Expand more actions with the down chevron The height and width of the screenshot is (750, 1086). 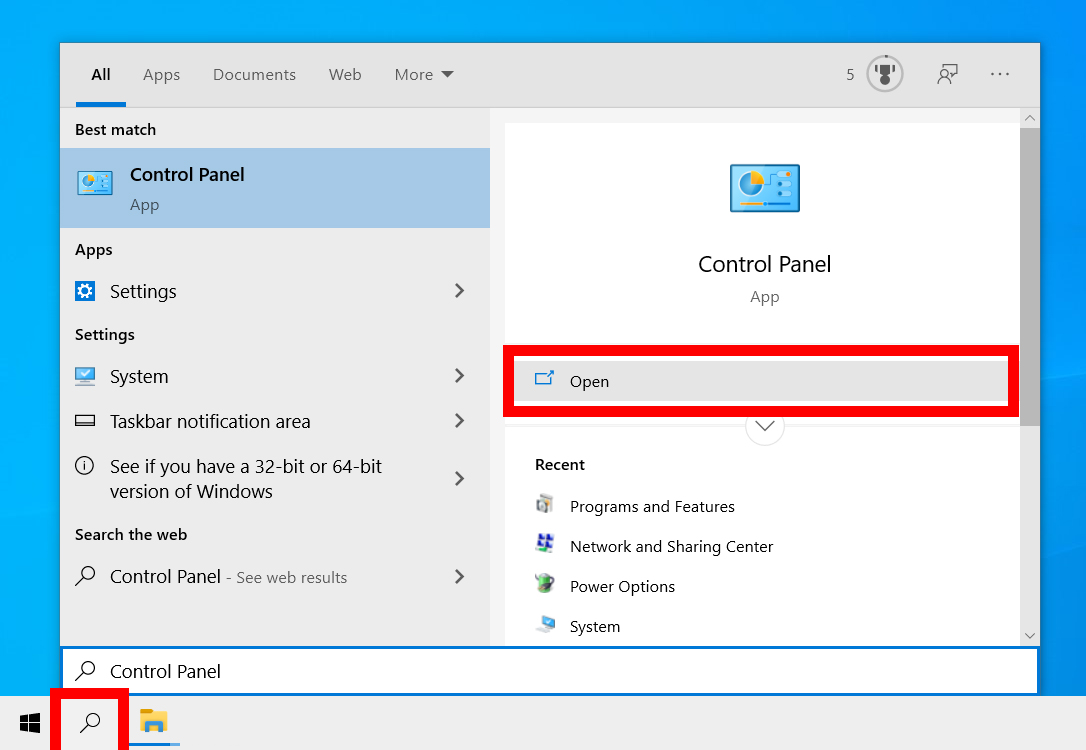765,426
